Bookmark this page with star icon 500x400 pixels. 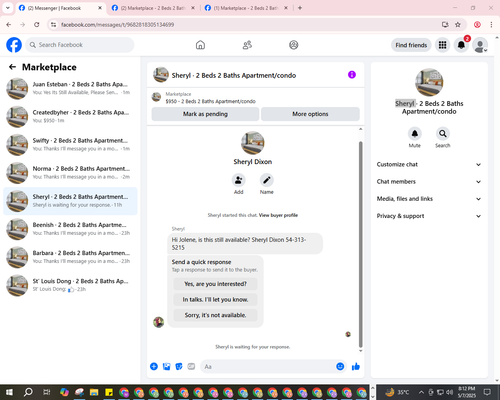(x=458, y=25)
